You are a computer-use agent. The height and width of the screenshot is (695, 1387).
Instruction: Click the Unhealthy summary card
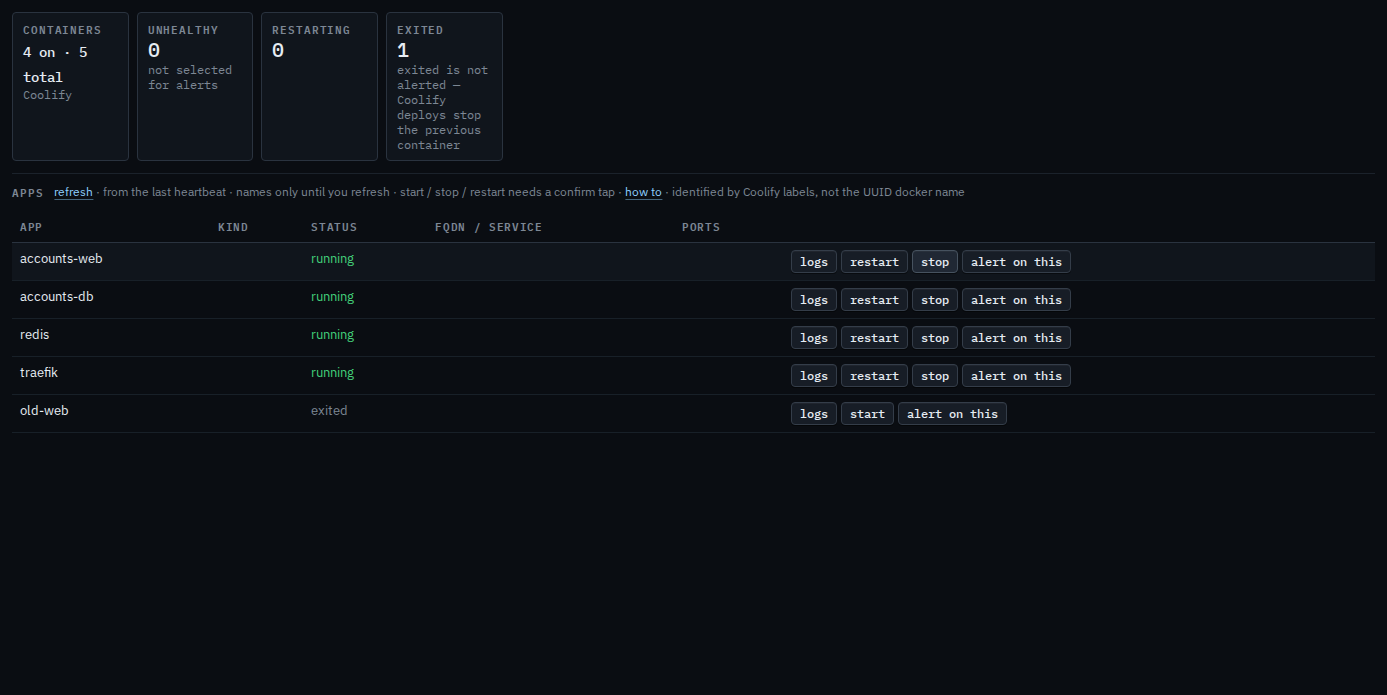tap(195, 86)
